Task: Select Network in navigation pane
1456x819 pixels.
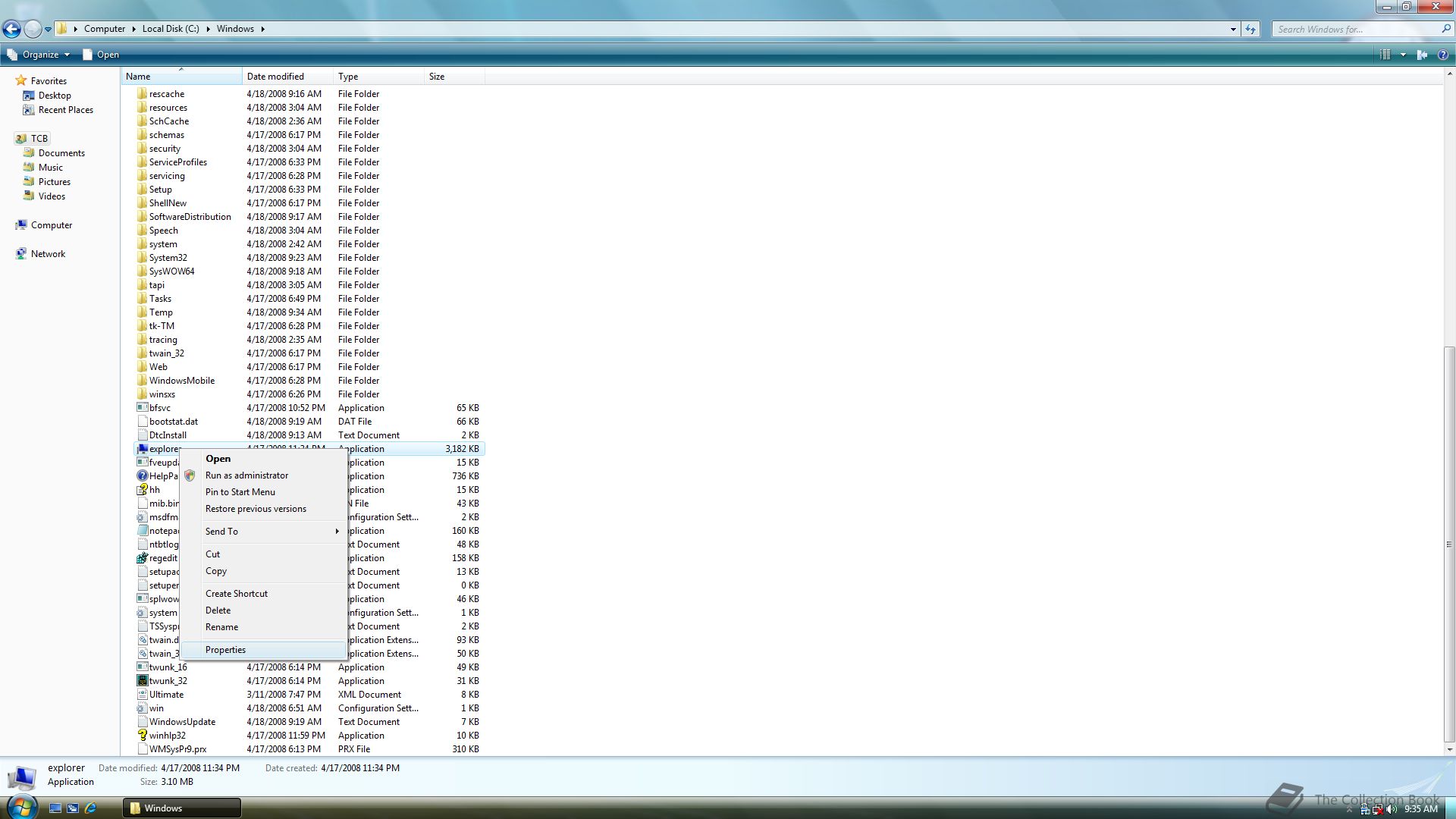Action: click(x=41, y=254)
